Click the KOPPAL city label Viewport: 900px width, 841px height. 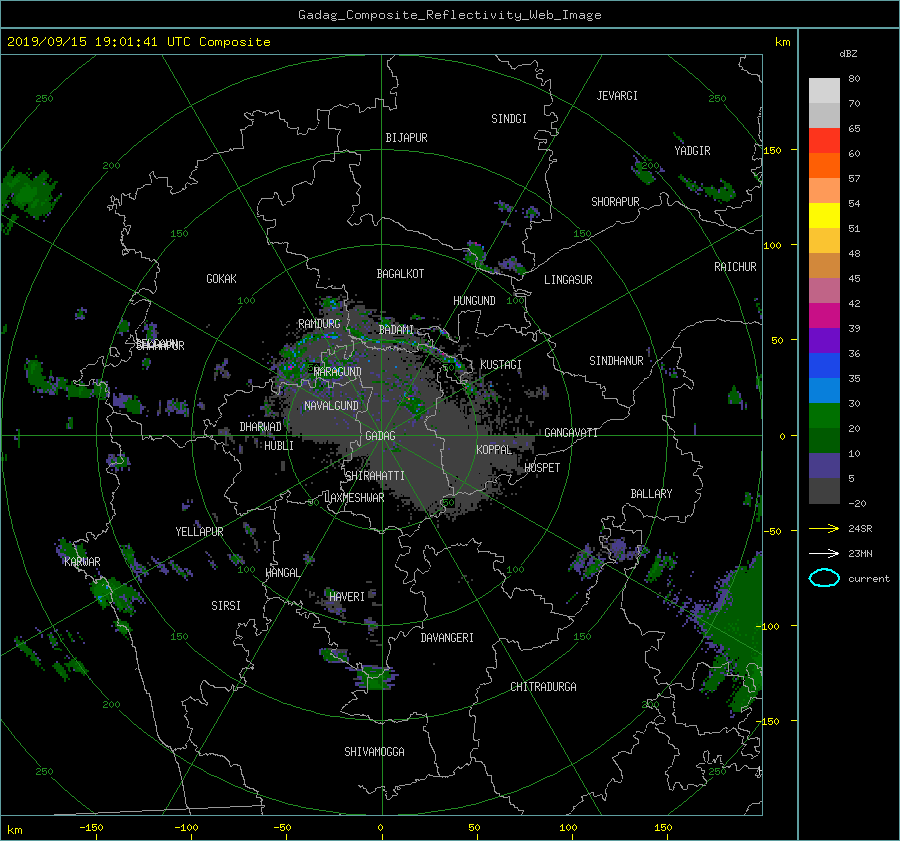[x=494, y=450]
